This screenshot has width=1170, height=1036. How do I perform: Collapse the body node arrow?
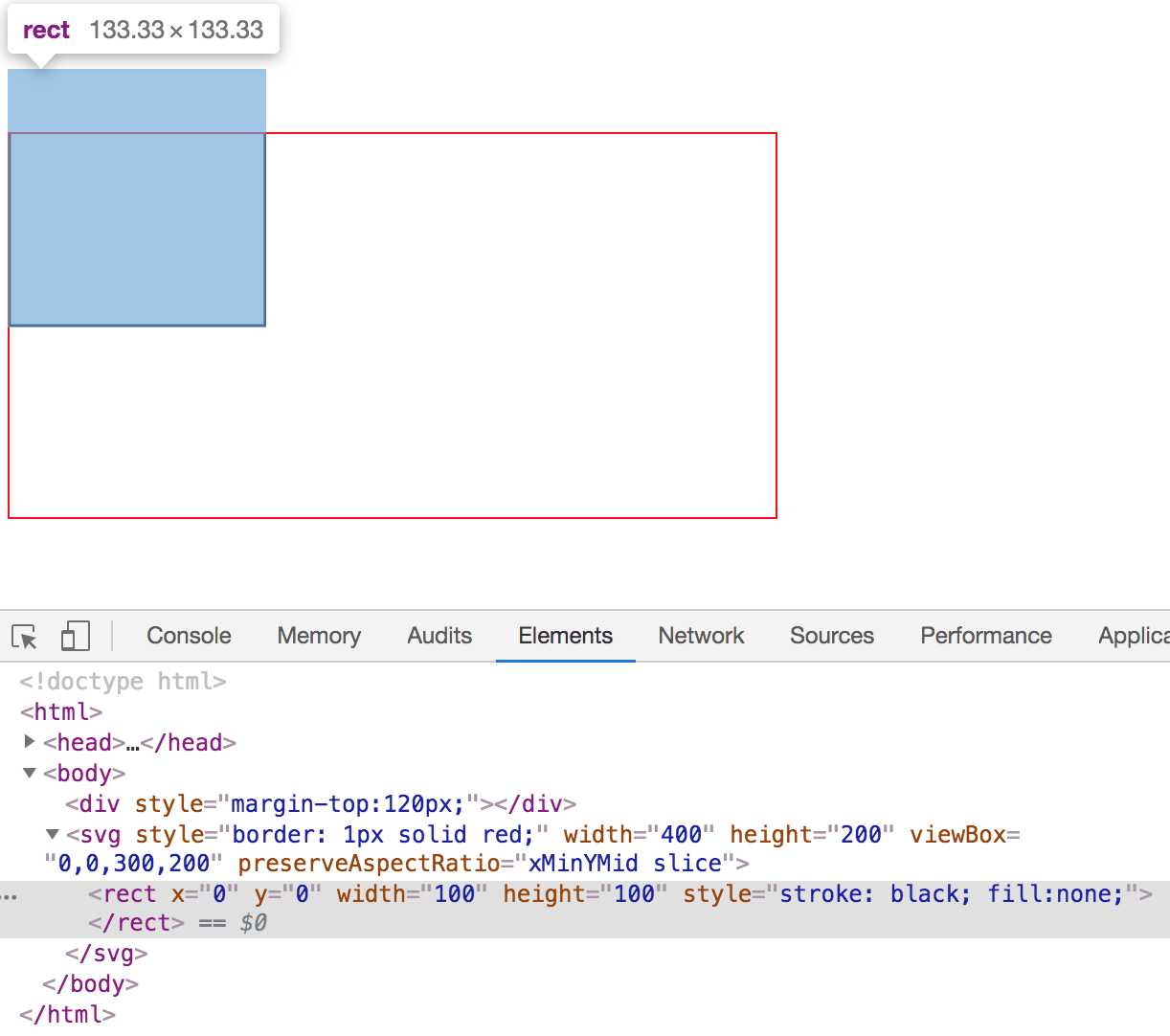[x=30, y=772]
